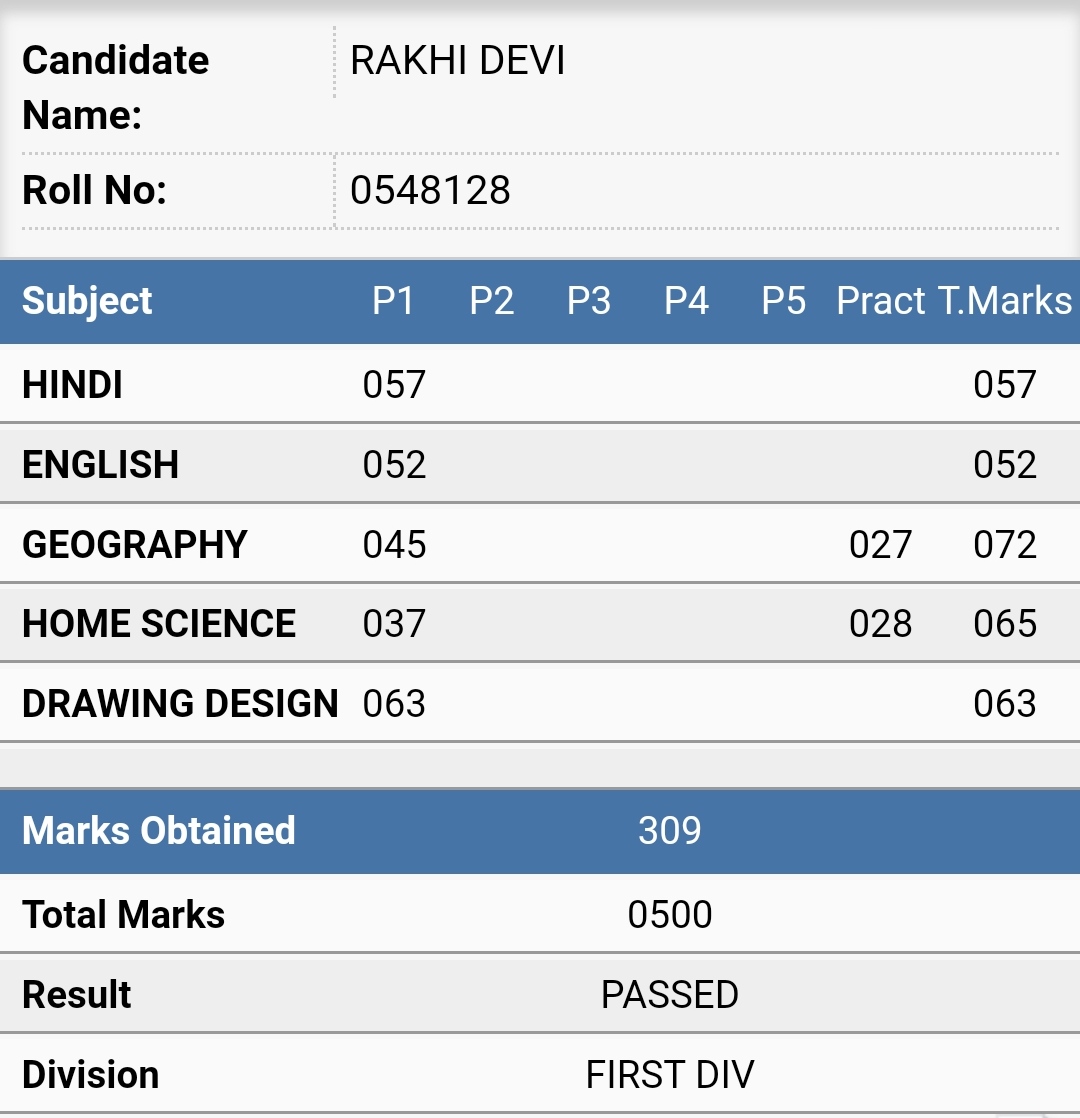Click Drawing Design P1 marks 063

[x=394, y=704]
